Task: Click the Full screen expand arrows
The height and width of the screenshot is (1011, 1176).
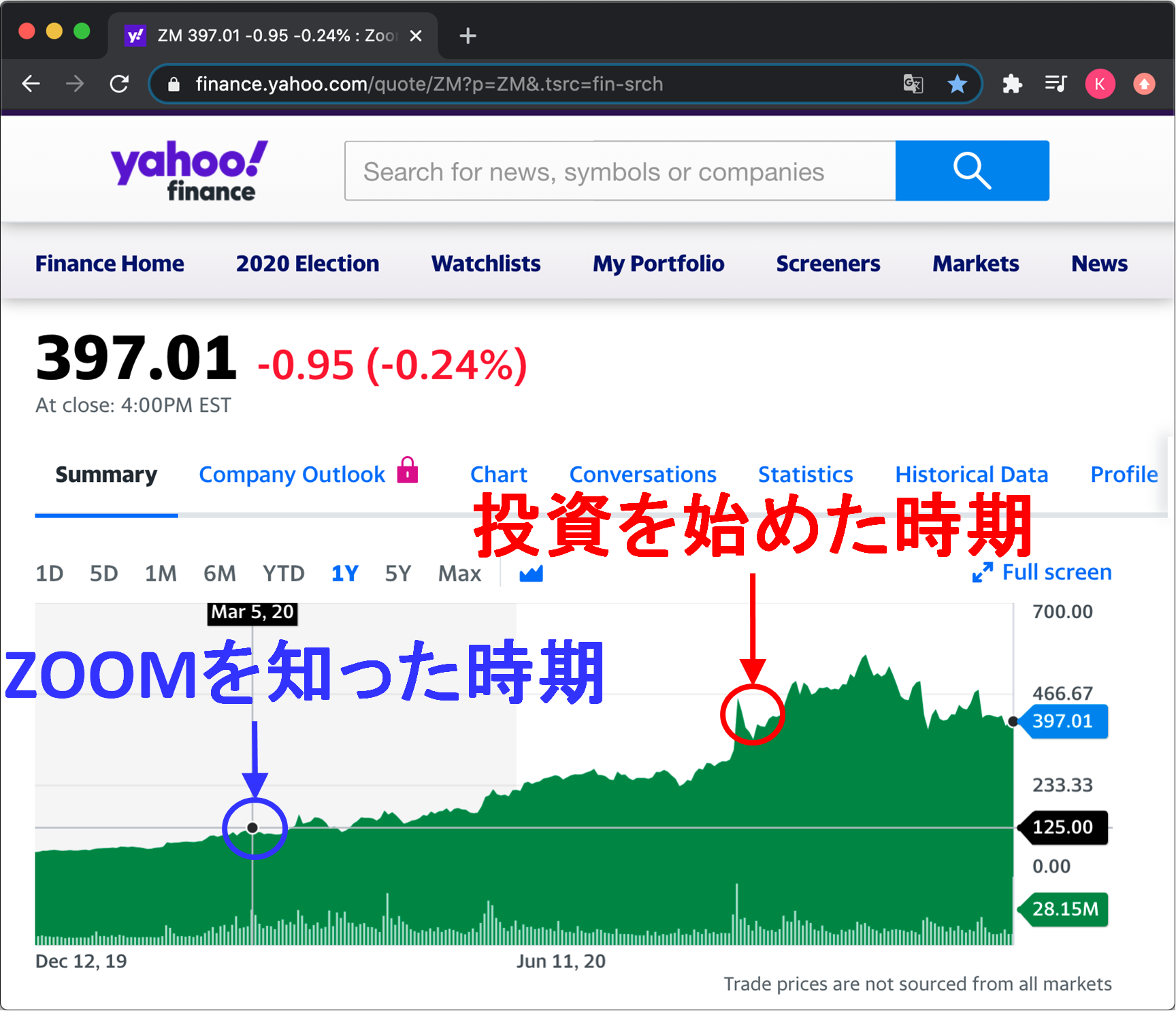Action: point(982,573)
